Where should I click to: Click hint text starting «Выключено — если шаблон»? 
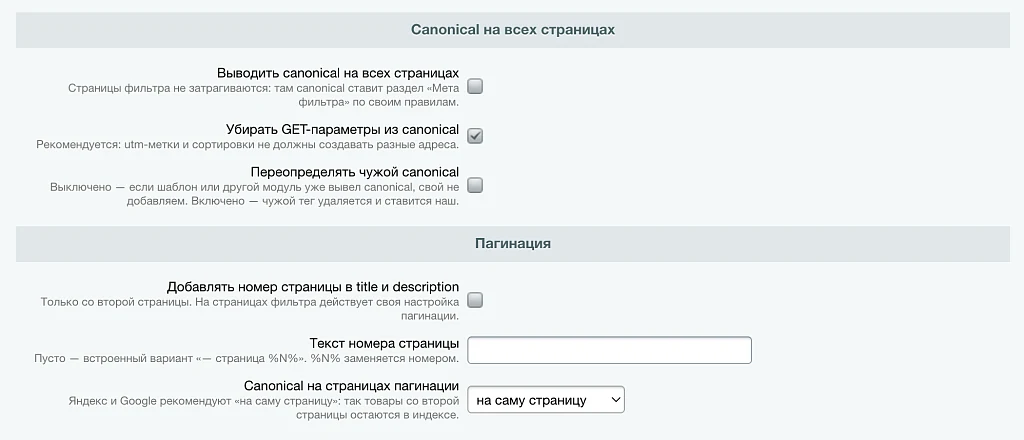pyautogui.click(x=255, y=195)
